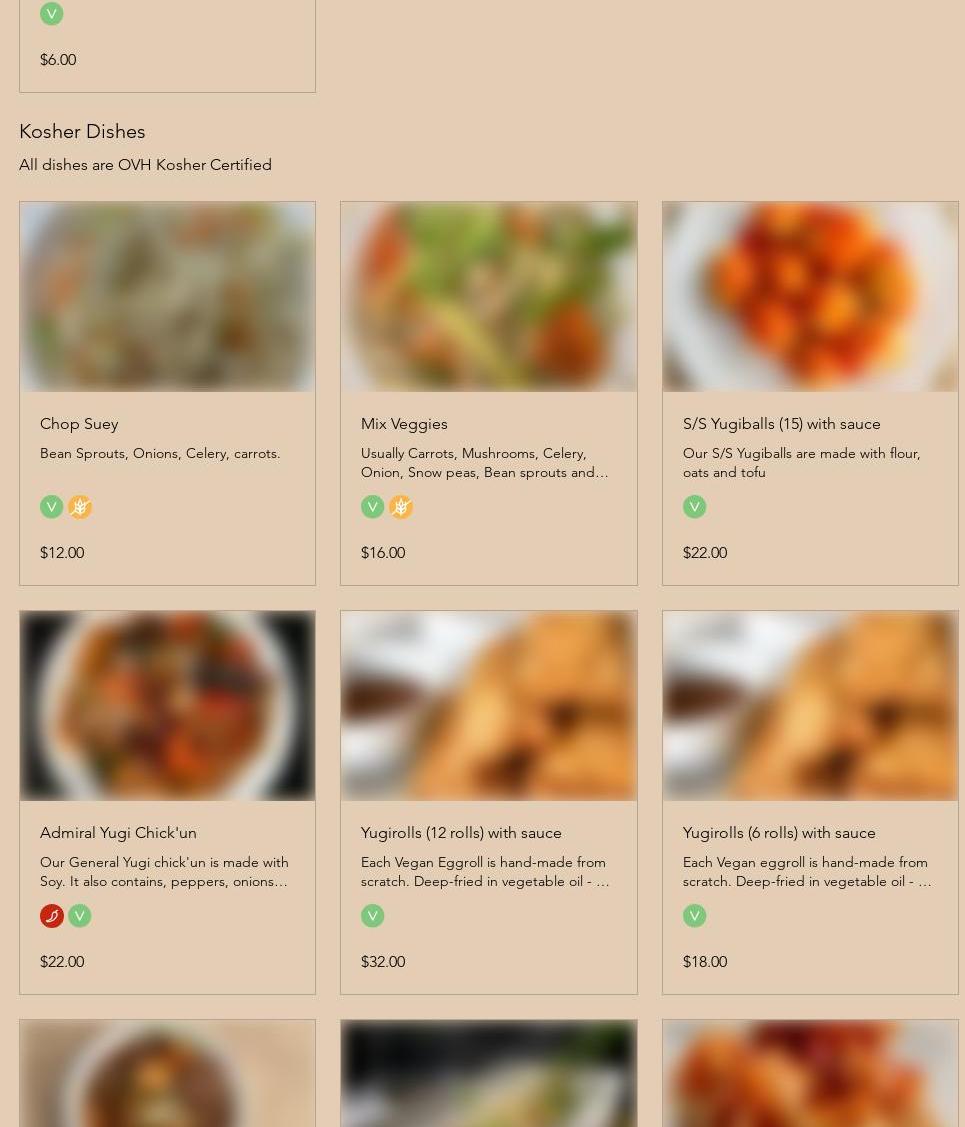Click the spicy pepper icon under Admiral Yugi Chick'un
Screen dimensions: 965x1127
(x=51, y=916)
